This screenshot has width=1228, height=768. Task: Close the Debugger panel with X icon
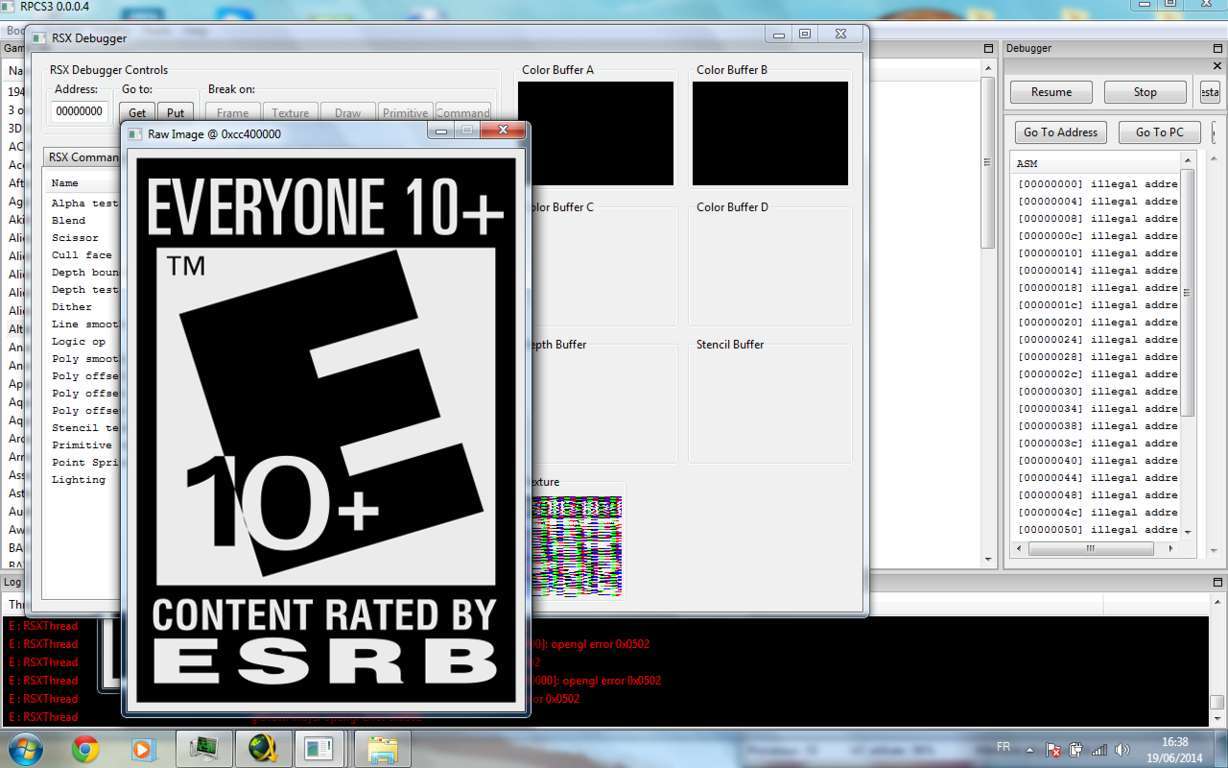[x=1217, y=66]
